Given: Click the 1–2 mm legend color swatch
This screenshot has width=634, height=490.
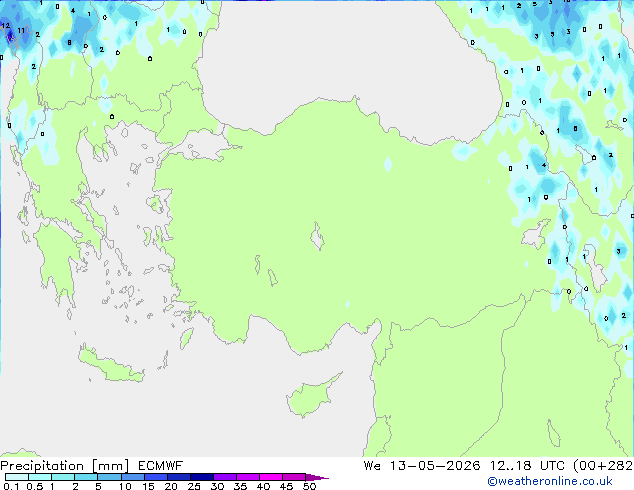Looking at the screenshot, I should click(63, 477).
